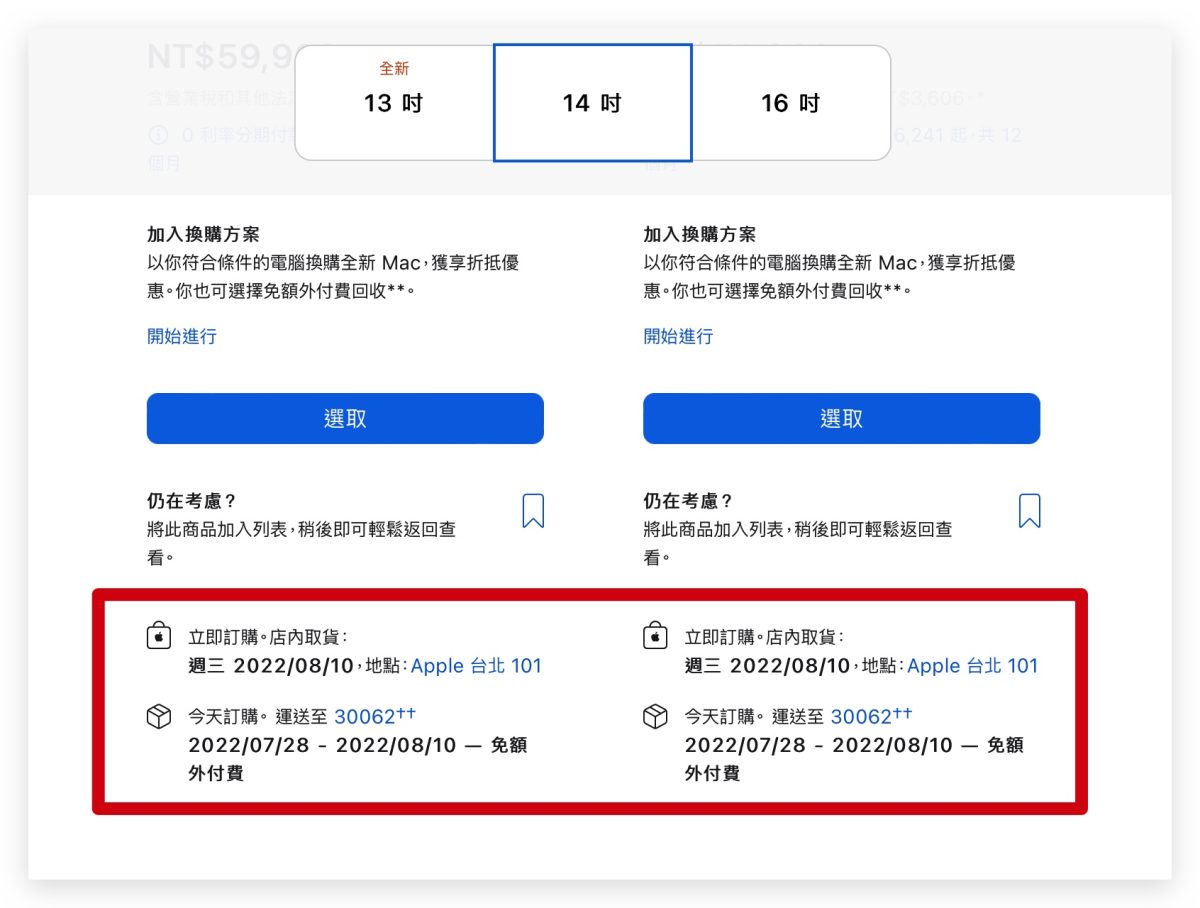
Task: Click right column Apple bag pickup icon
Action: [655, 636]
